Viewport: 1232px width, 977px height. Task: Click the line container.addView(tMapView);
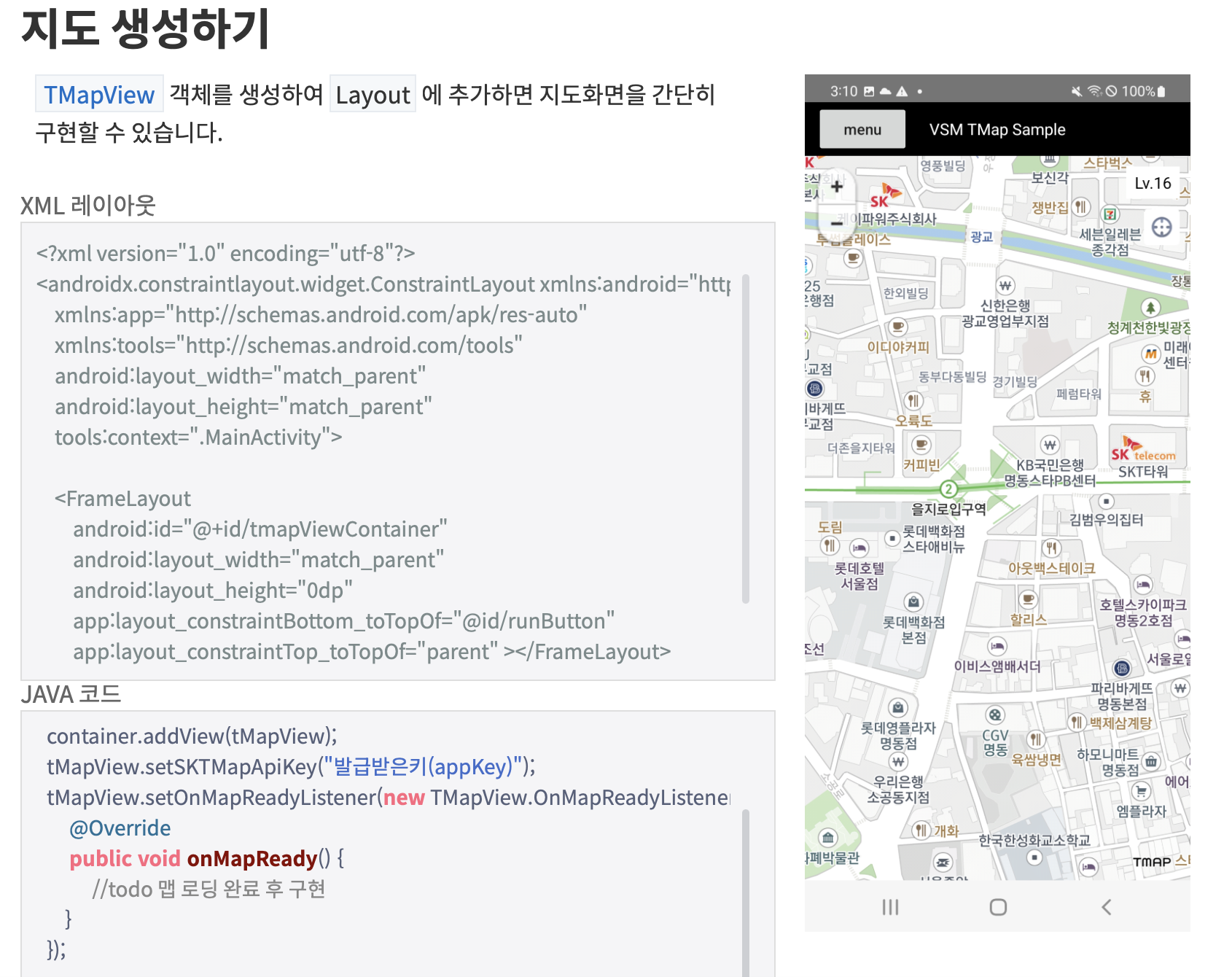pyautogui.click(x=192, y=736)
